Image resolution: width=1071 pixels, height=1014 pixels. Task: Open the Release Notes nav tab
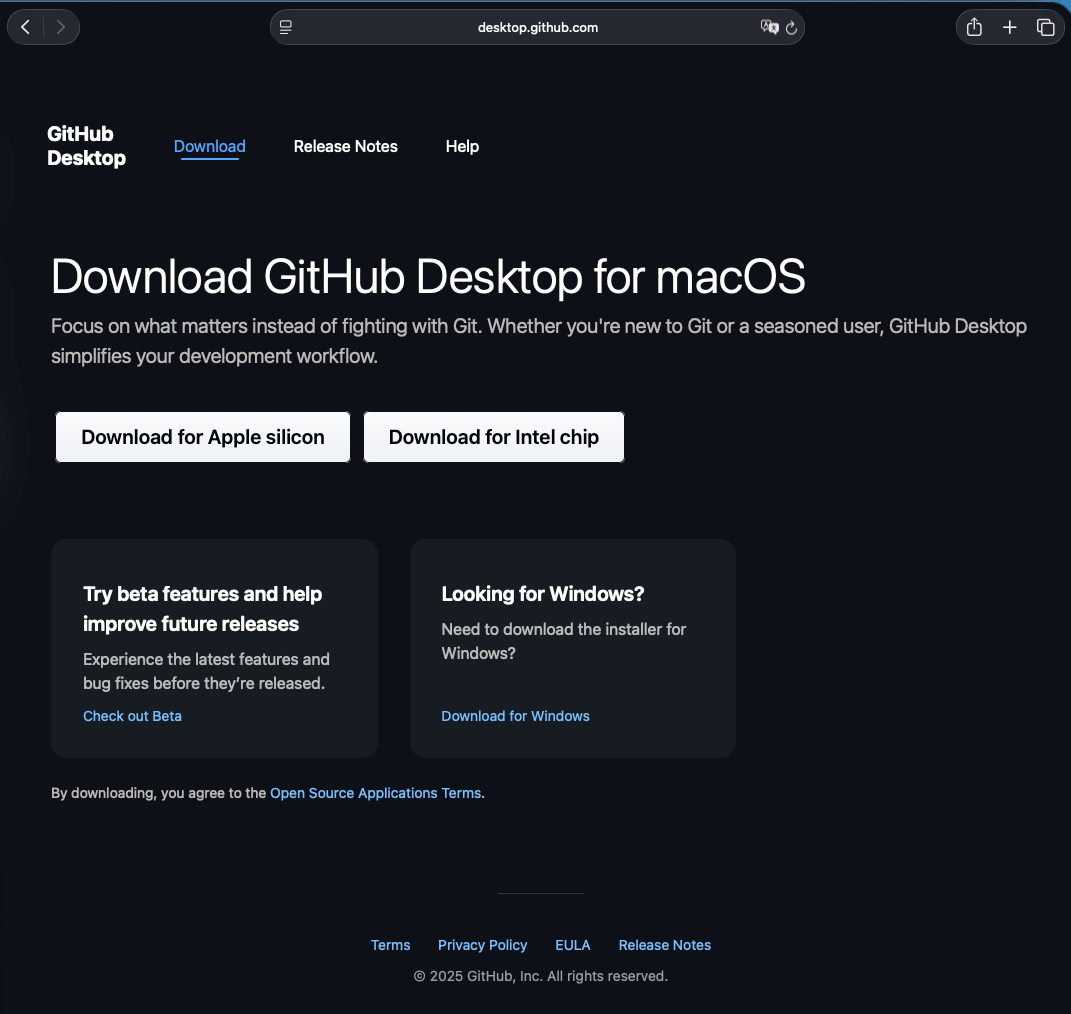point(346,146)
